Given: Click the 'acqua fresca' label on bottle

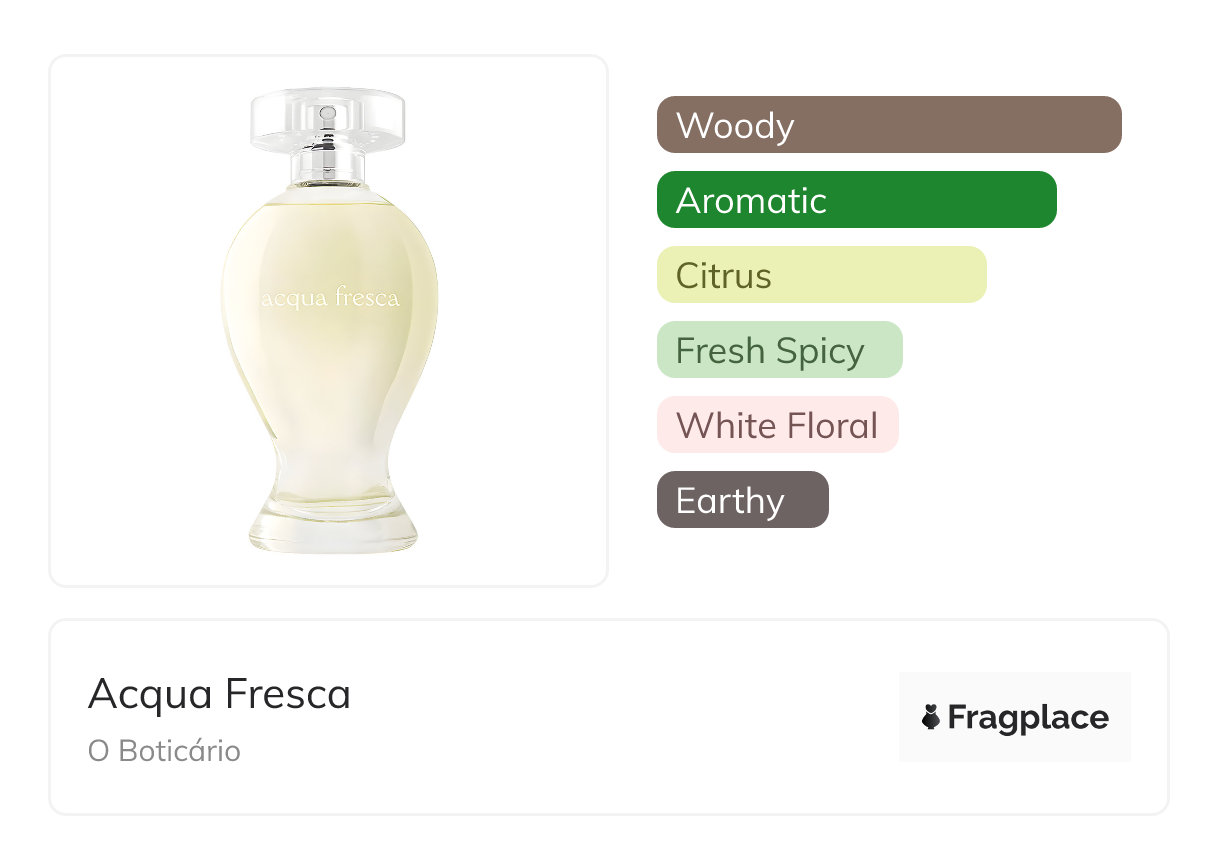Looking at the screenshot, I should [x=329, y=298].
